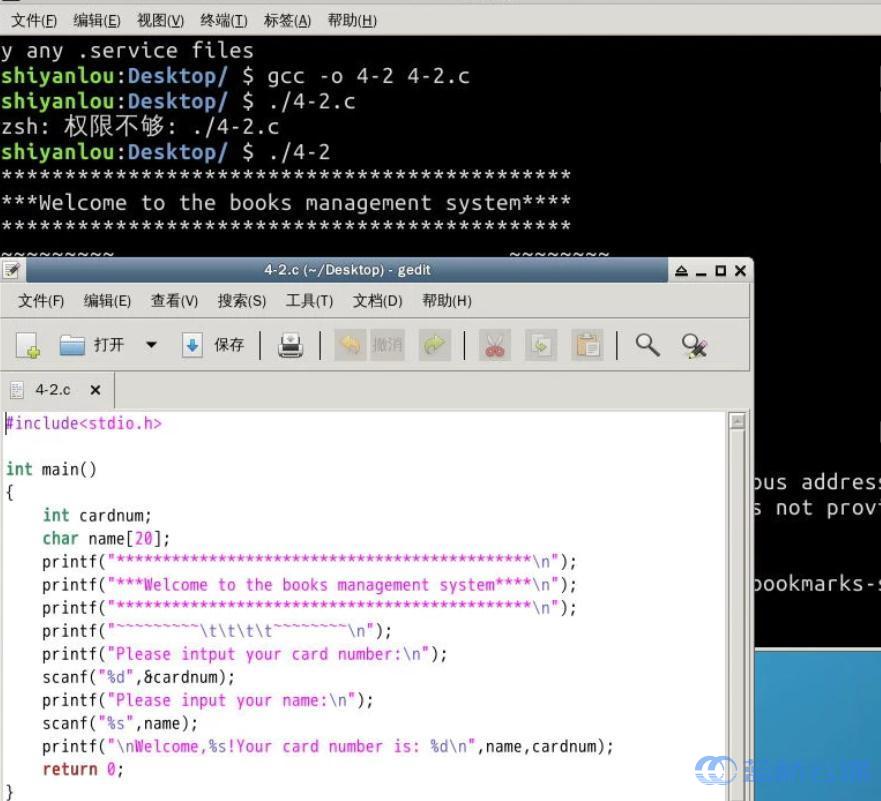Create a new document in gedit
The image size is (881, 801).
tap(28, 346)
